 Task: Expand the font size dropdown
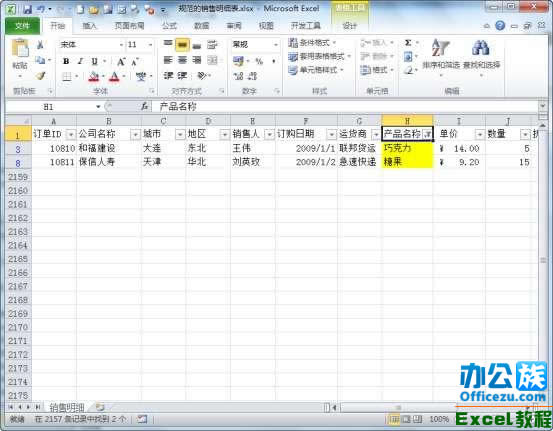coord(151,45)
